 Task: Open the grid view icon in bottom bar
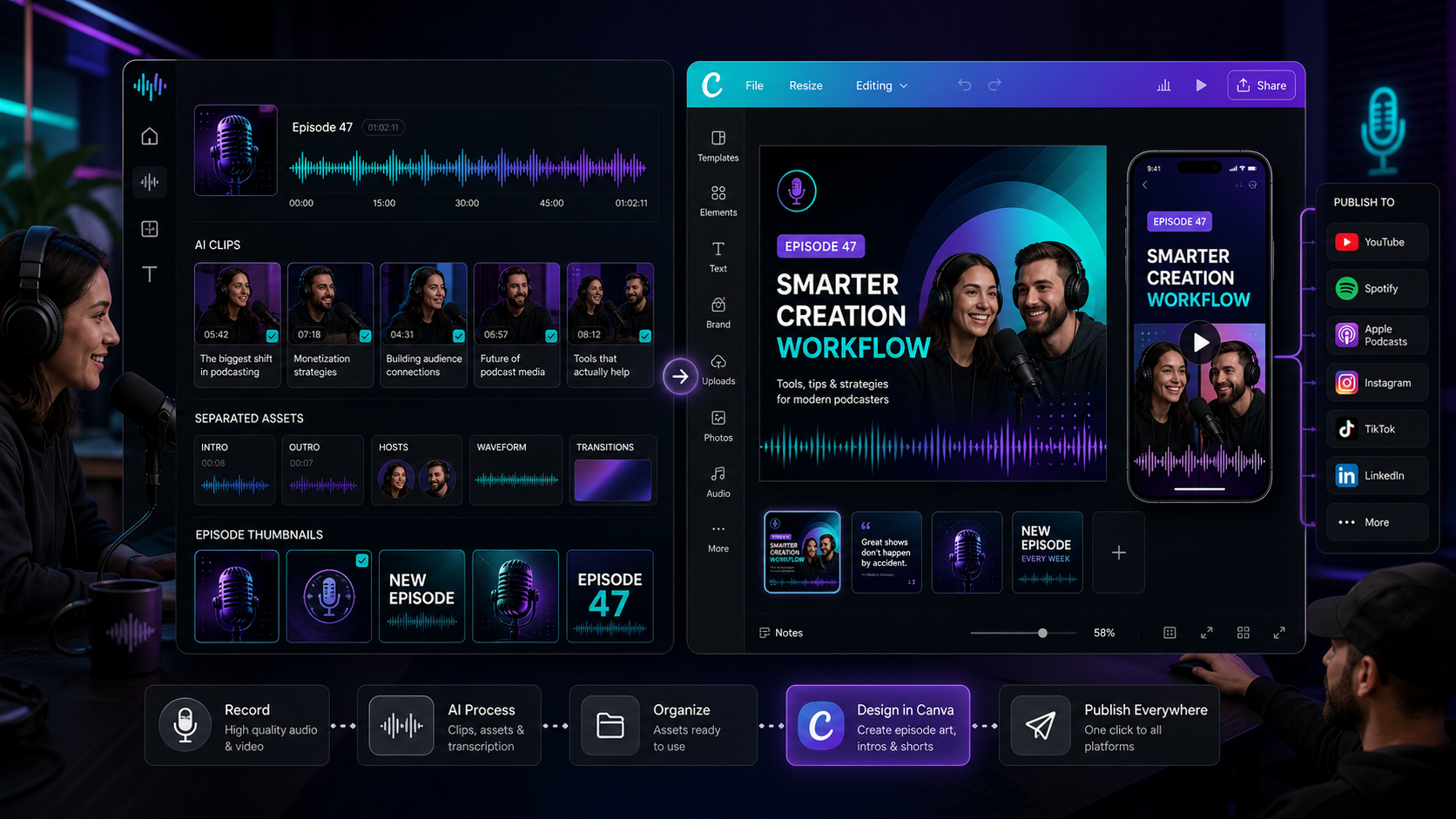pyautogui.click(x=1244, y=633)
